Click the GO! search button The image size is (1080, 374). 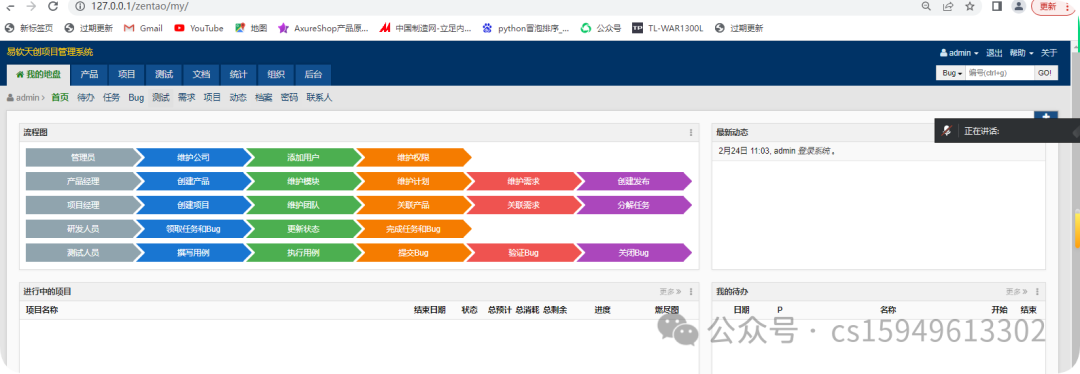1045,73
